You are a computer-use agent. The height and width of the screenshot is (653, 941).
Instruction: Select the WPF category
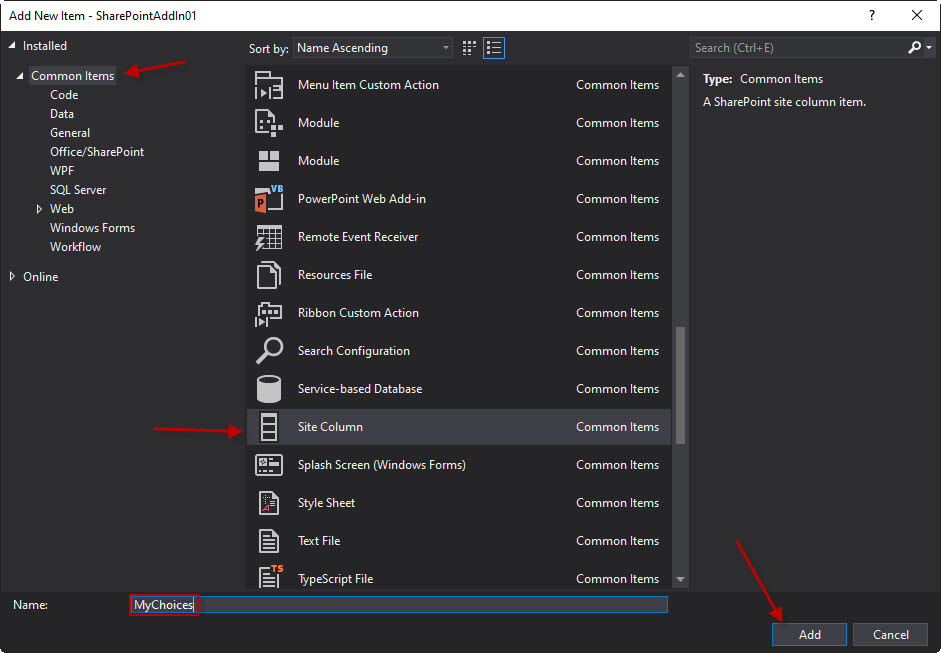pyautogui.click(x=62, y=171)
